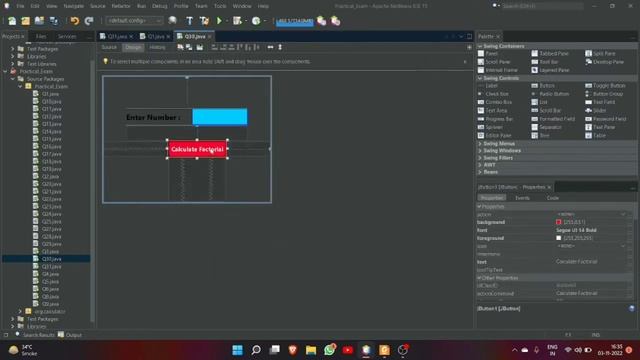Open the default config dropdown
This screenshot has height=360, width=640.
(x=134, y=20)
